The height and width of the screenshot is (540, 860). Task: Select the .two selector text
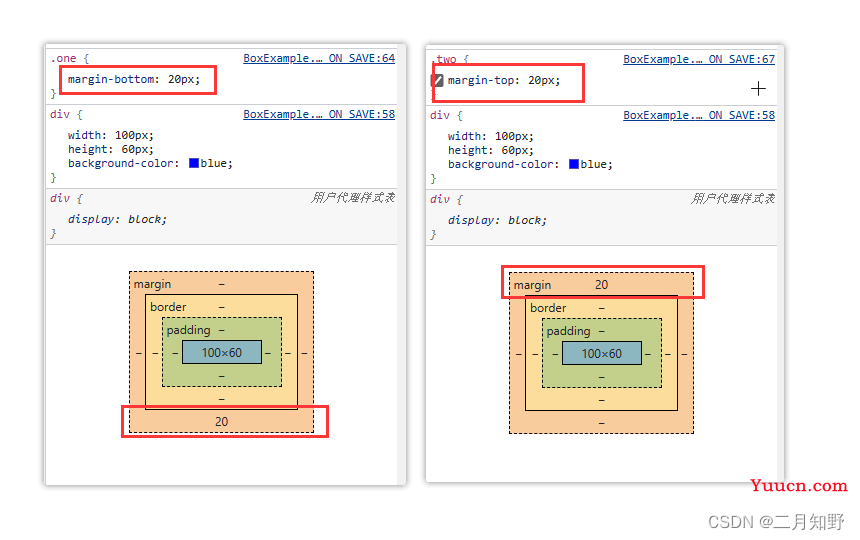445,59
